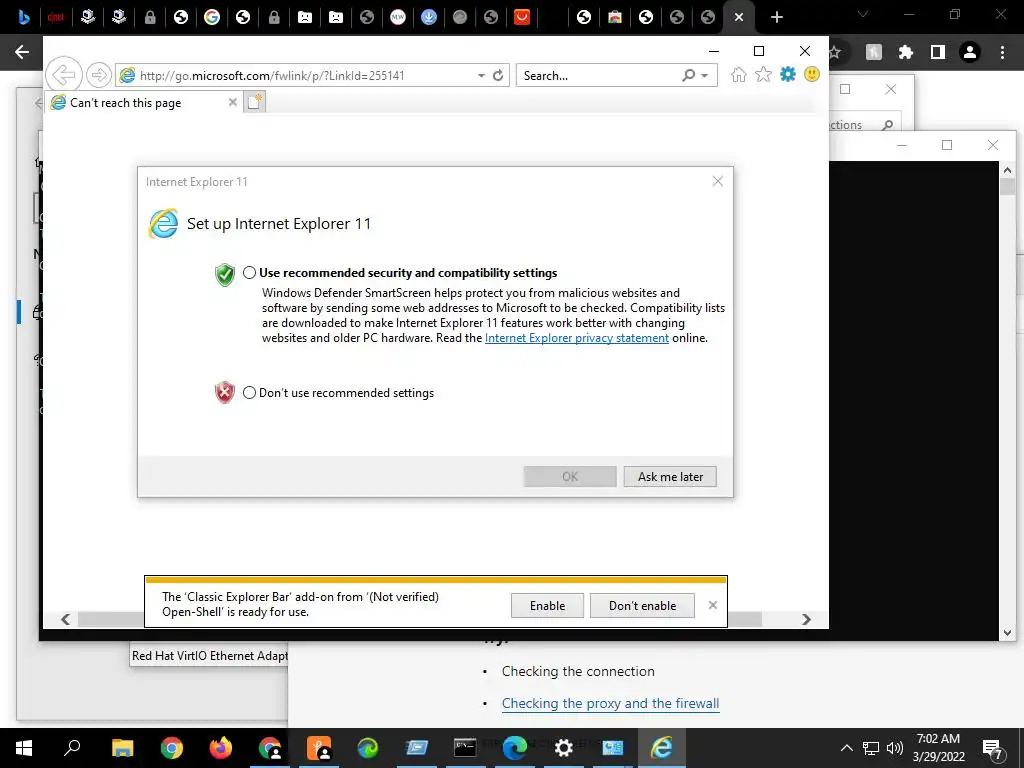
Task: Open the Windows Start menu
Action: point(24,748)
